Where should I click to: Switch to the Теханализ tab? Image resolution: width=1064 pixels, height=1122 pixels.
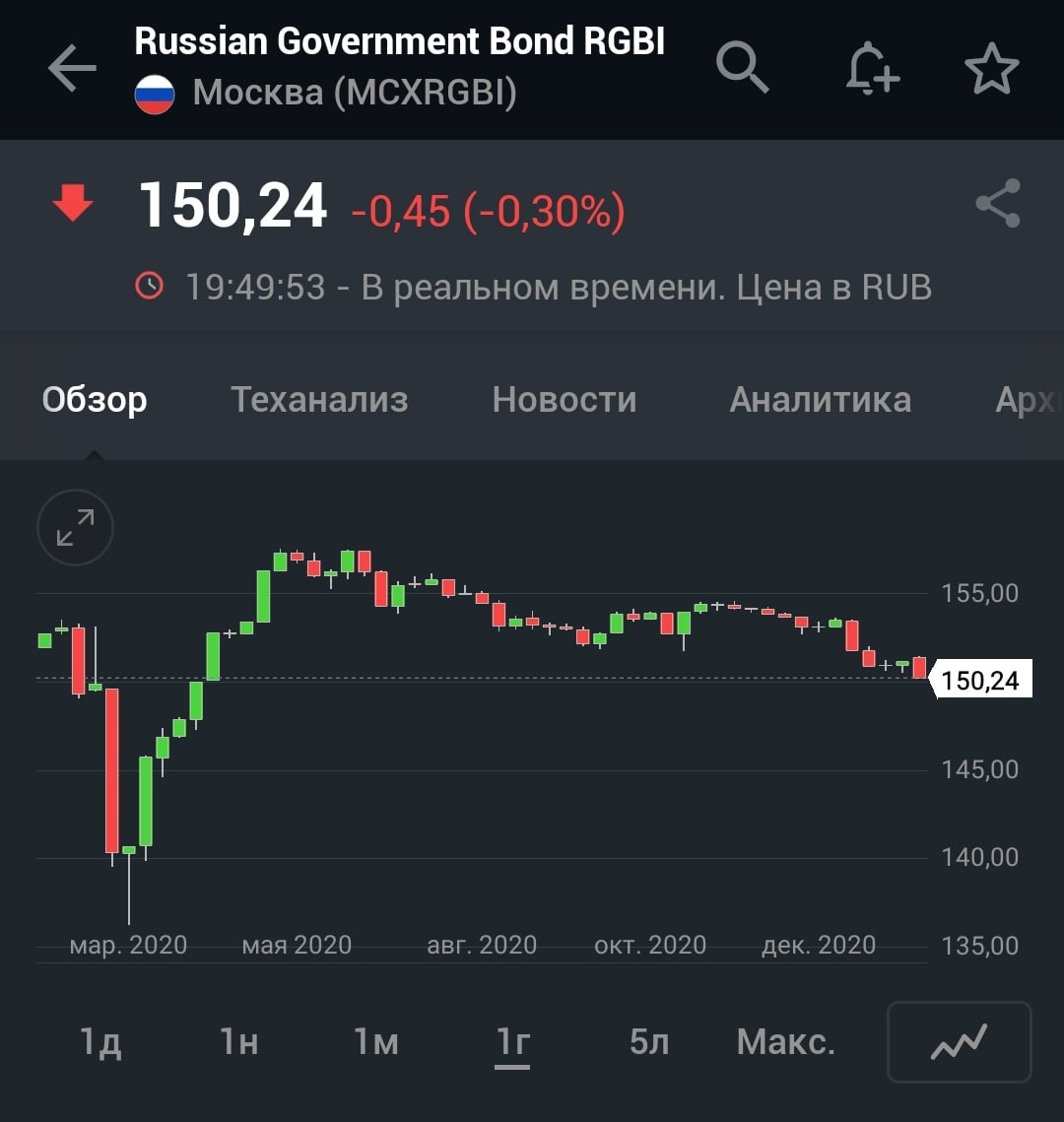click(x=319, y=400)
